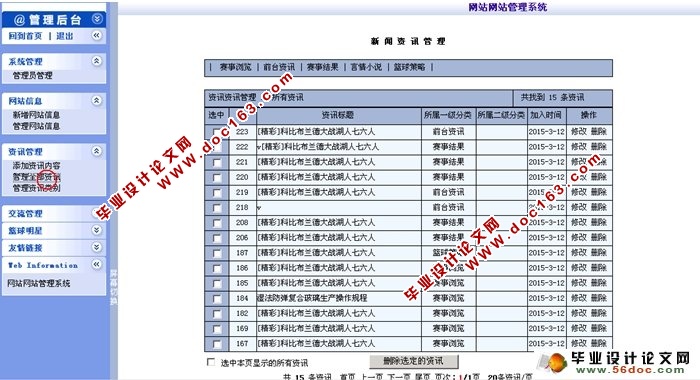Check the box for row 218

[217, 208]
